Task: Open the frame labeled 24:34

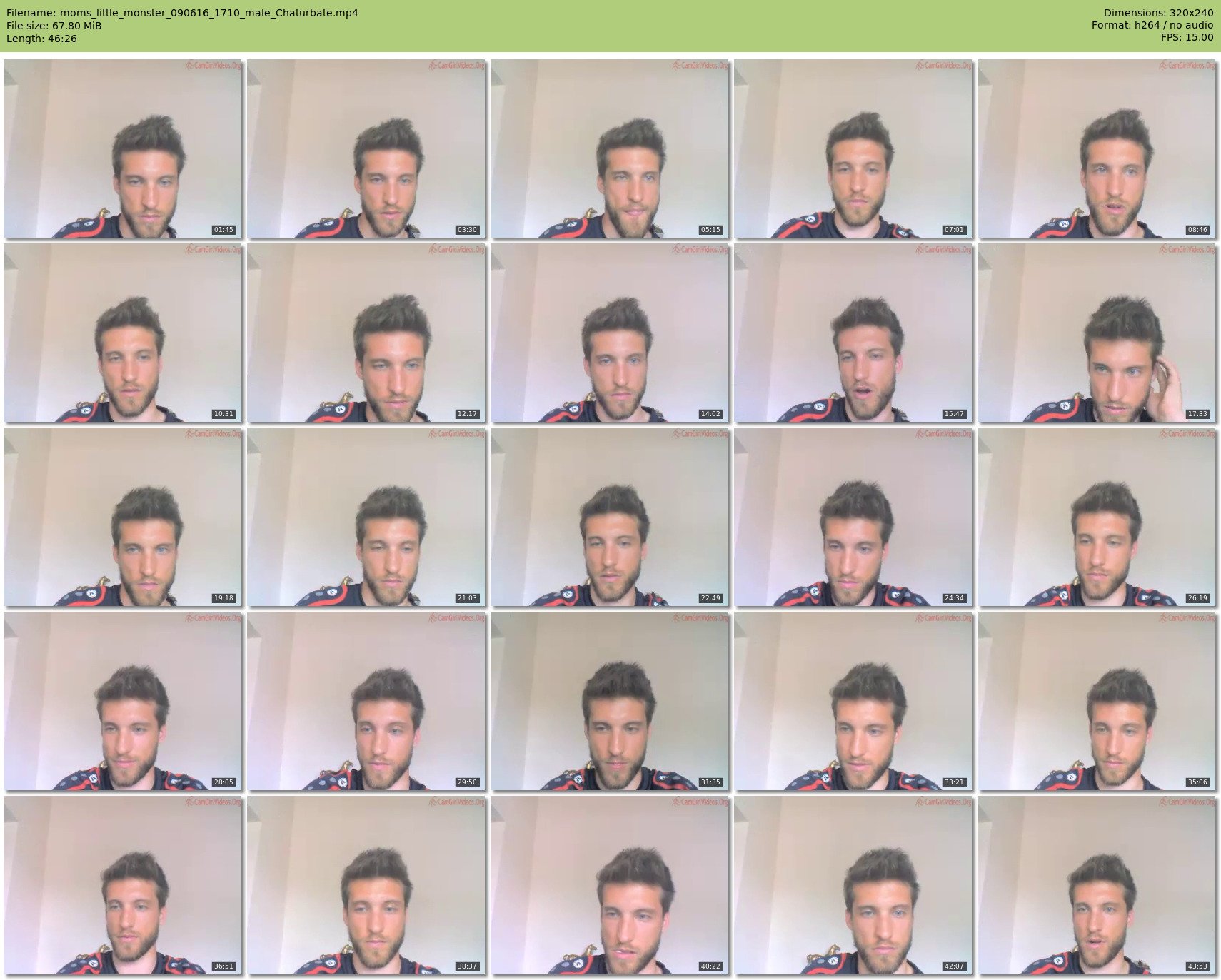Action: (853, 517)
